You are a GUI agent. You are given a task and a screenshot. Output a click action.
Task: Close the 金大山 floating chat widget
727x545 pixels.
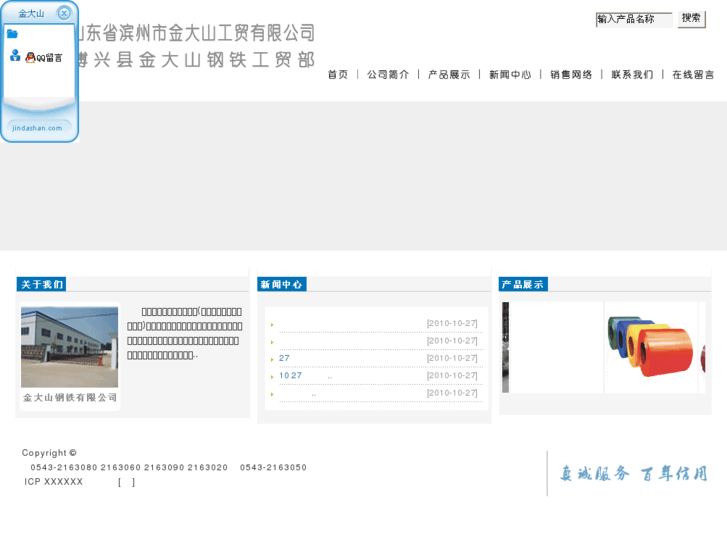coord(64,13)
